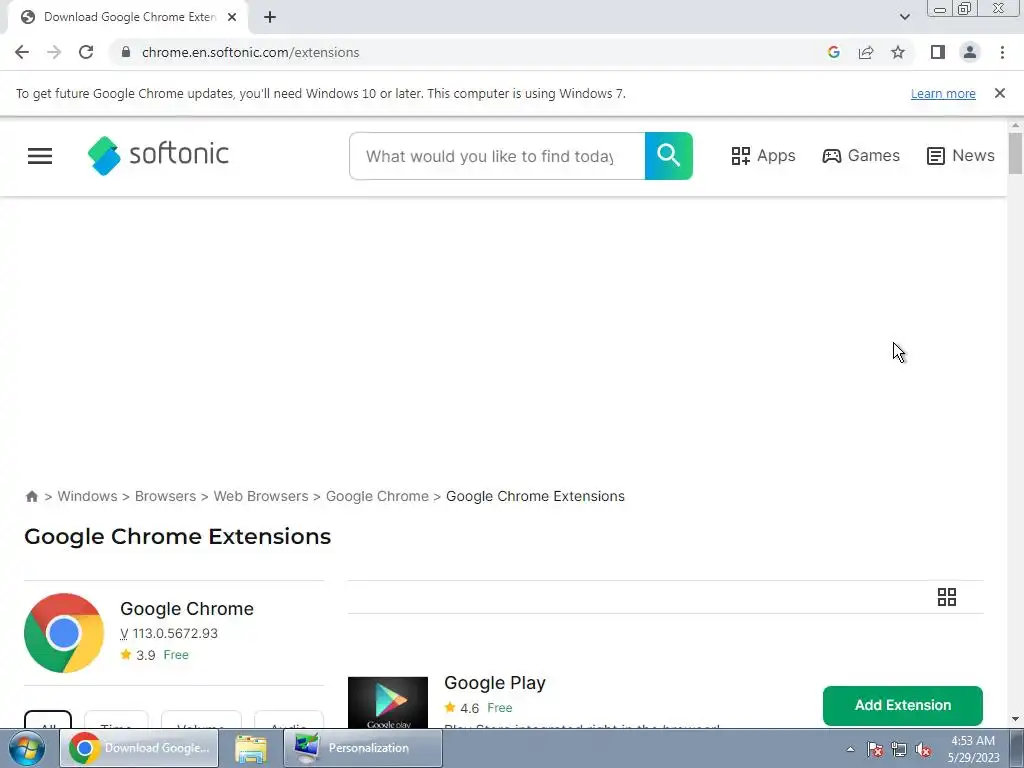This screenshot has width=1024, height=768.
Task: Close the Download Google Chrome Extensions tab
Action: [232, 17]
